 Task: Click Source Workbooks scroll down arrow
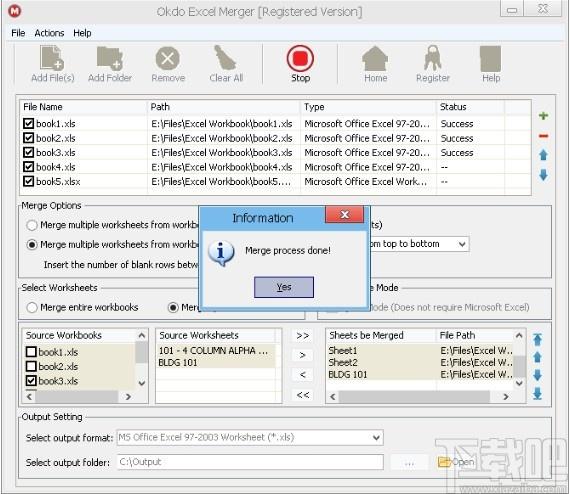[x=142, y=383]
